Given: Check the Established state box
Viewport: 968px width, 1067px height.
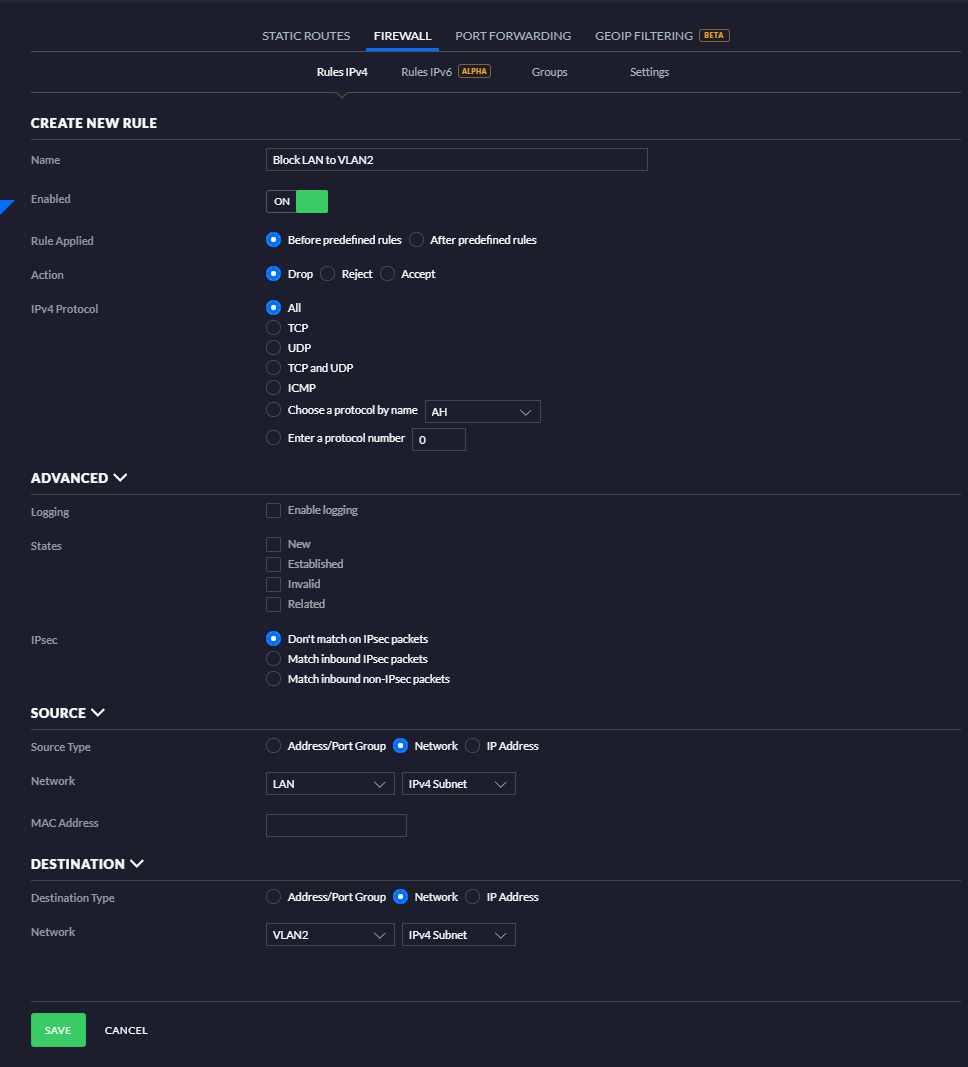Looking at the screenshot, I should pyautogui.click(x=273, y=564).
